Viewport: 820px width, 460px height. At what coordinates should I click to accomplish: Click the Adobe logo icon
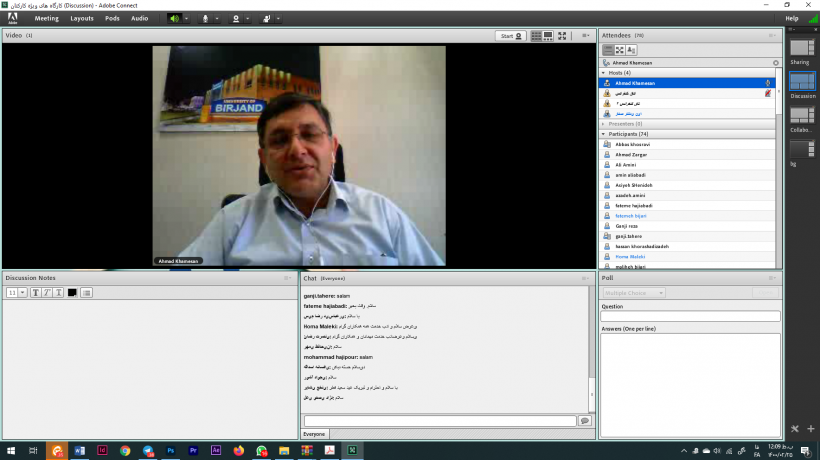13,18
